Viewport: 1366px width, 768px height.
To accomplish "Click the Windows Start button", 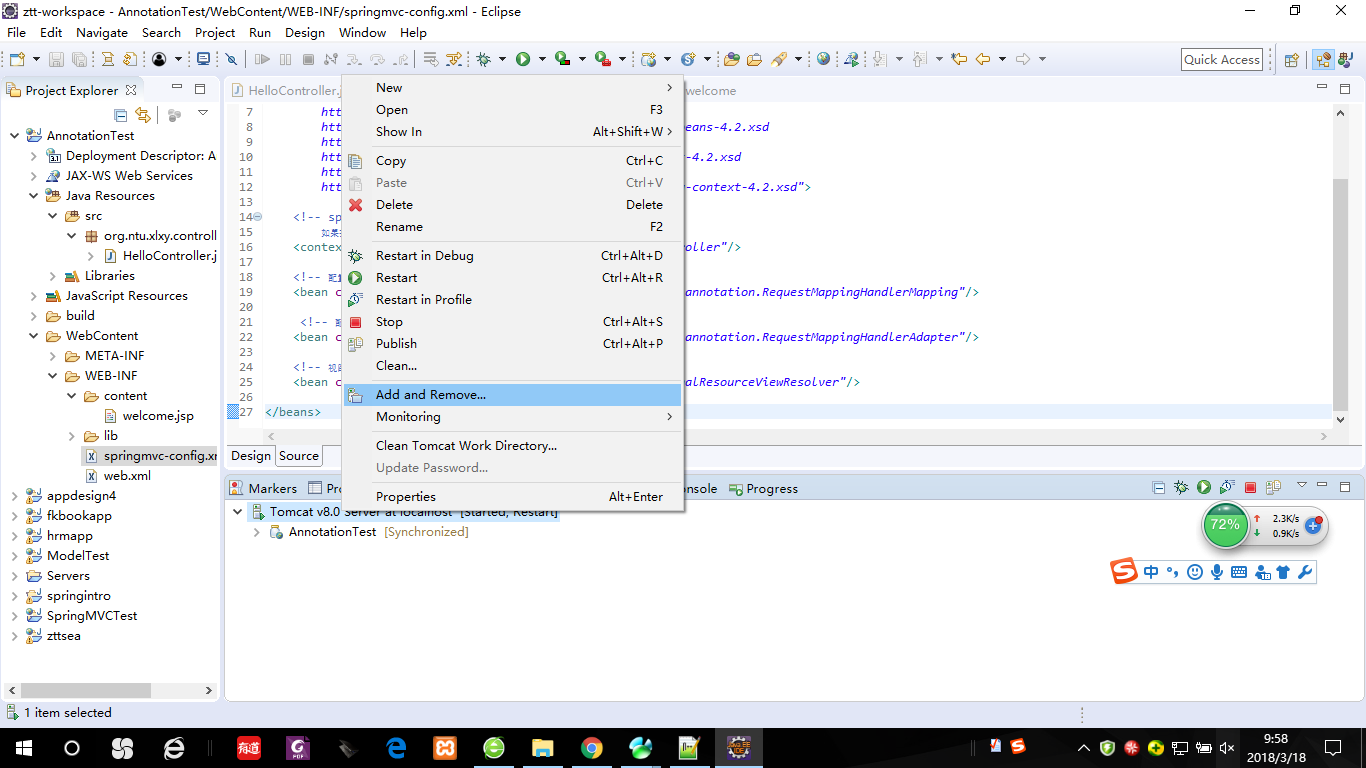I will pos(23,748).
